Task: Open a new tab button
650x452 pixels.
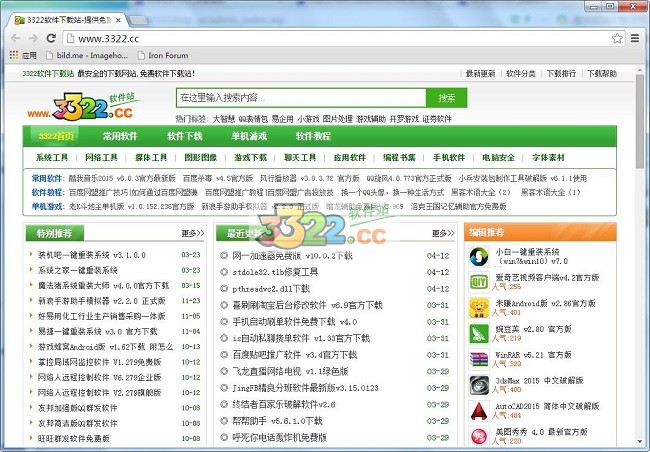Action: (138, 20)
